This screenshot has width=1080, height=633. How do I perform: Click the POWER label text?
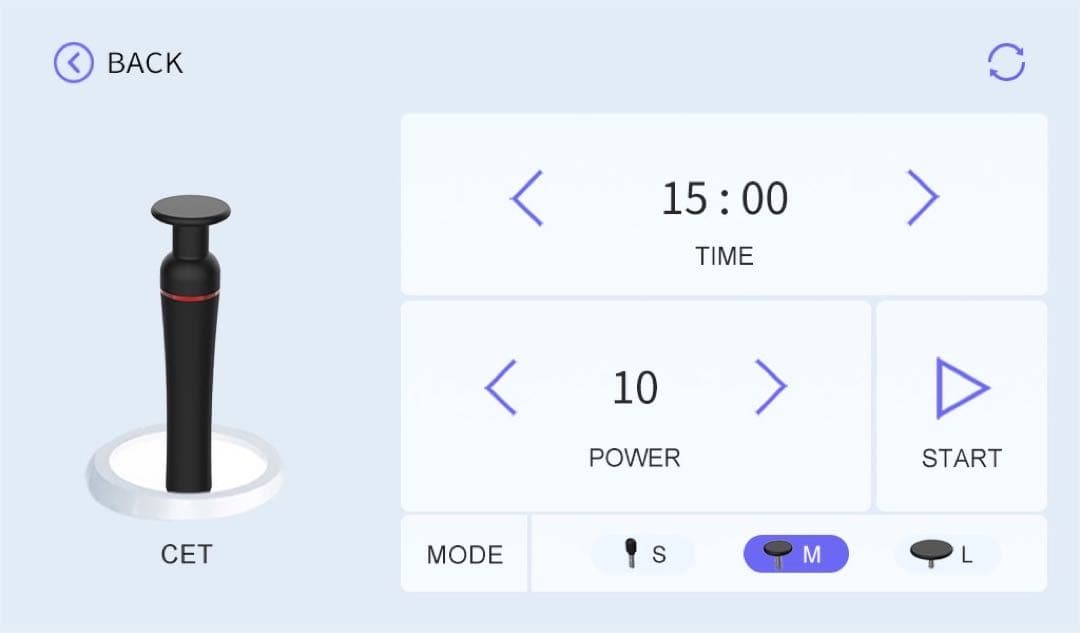(634, 458)
